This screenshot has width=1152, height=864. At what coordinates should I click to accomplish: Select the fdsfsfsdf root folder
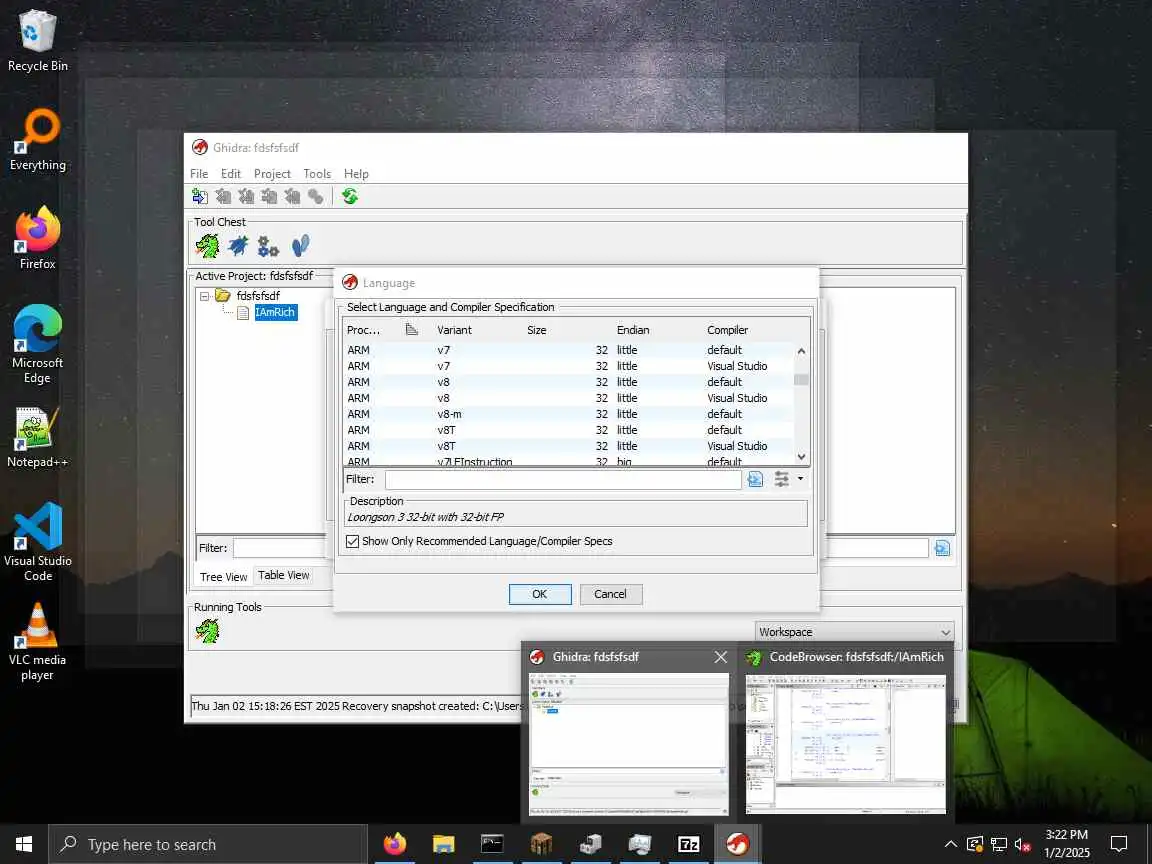click(258, 296)
